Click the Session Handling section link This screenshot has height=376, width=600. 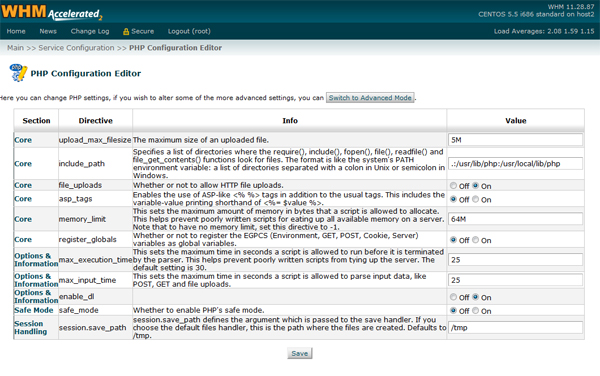click(31, 327)
